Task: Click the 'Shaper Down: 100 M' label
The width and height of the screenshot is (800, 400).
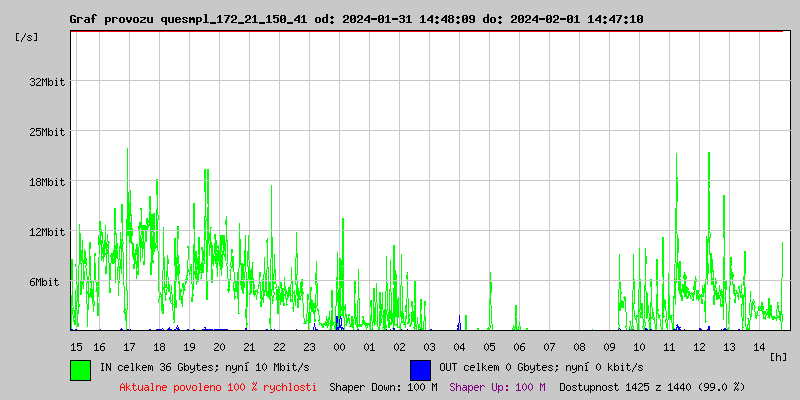Action: click(383, 387)
